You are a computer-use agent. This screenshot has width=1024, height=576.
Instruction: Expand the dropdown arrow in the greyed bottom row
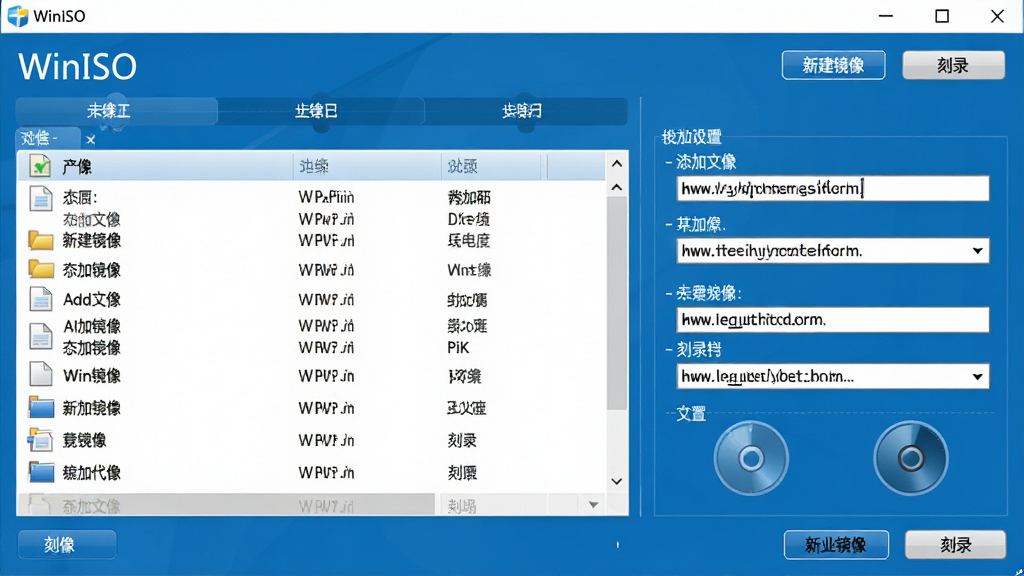coord(593,504)
